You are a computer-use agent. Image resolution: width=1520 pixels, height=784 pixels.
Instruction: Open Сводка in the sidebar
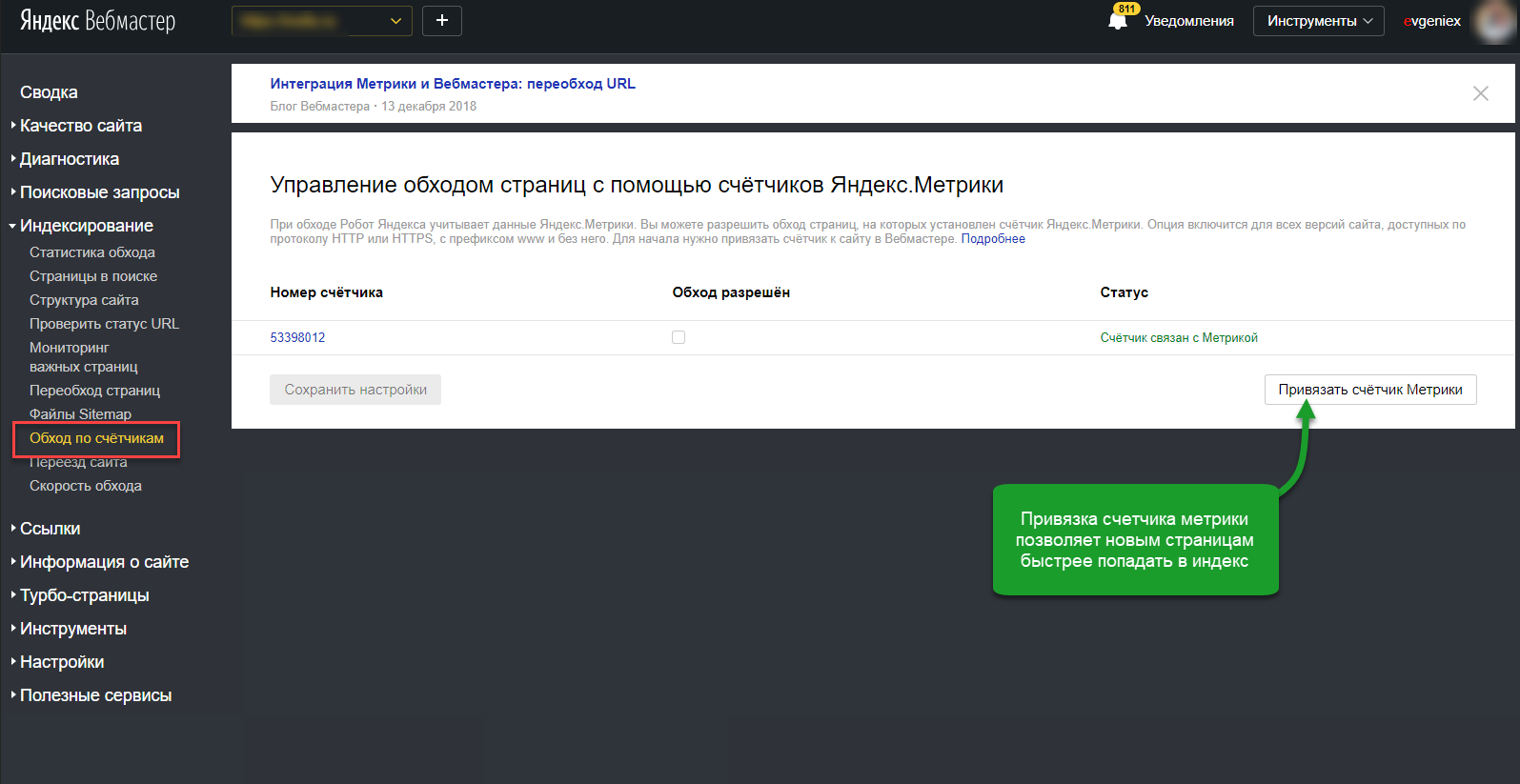pos(49,92)
